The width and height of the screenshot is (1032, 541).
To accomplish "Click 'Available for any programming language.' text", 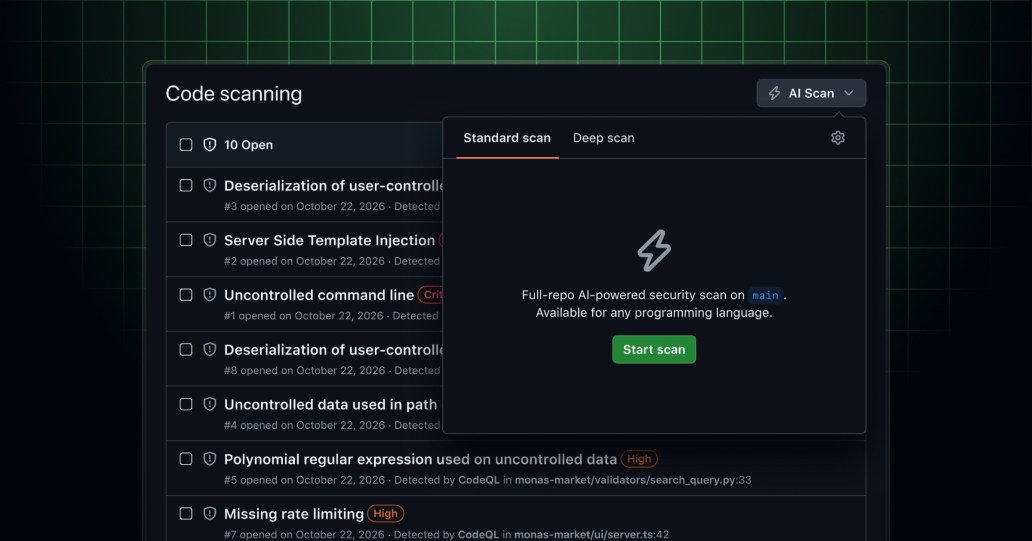I will point(654,313).
